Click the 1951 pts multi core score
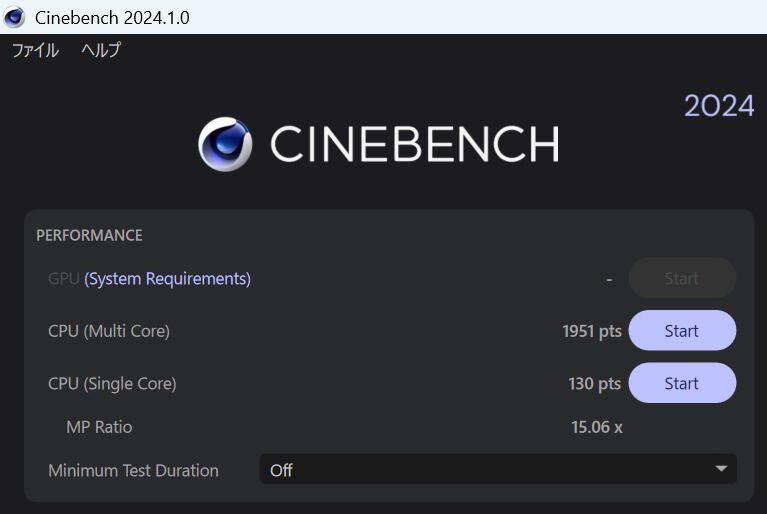Image resolution: width=767 pixels, height=514 pixels. [592, 331]
